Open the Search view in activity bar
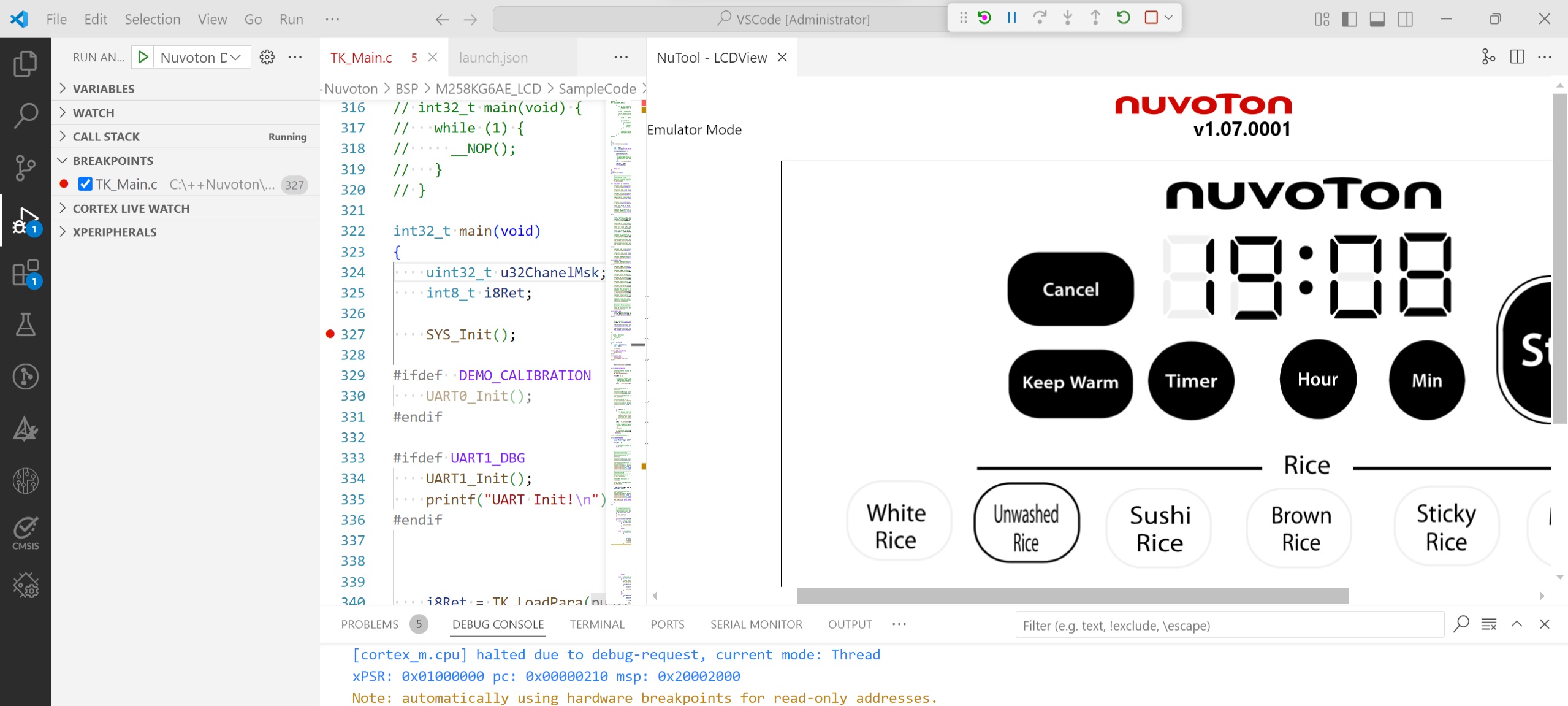The width and height of the screenshot is (1568, 706). coord(25,115)
